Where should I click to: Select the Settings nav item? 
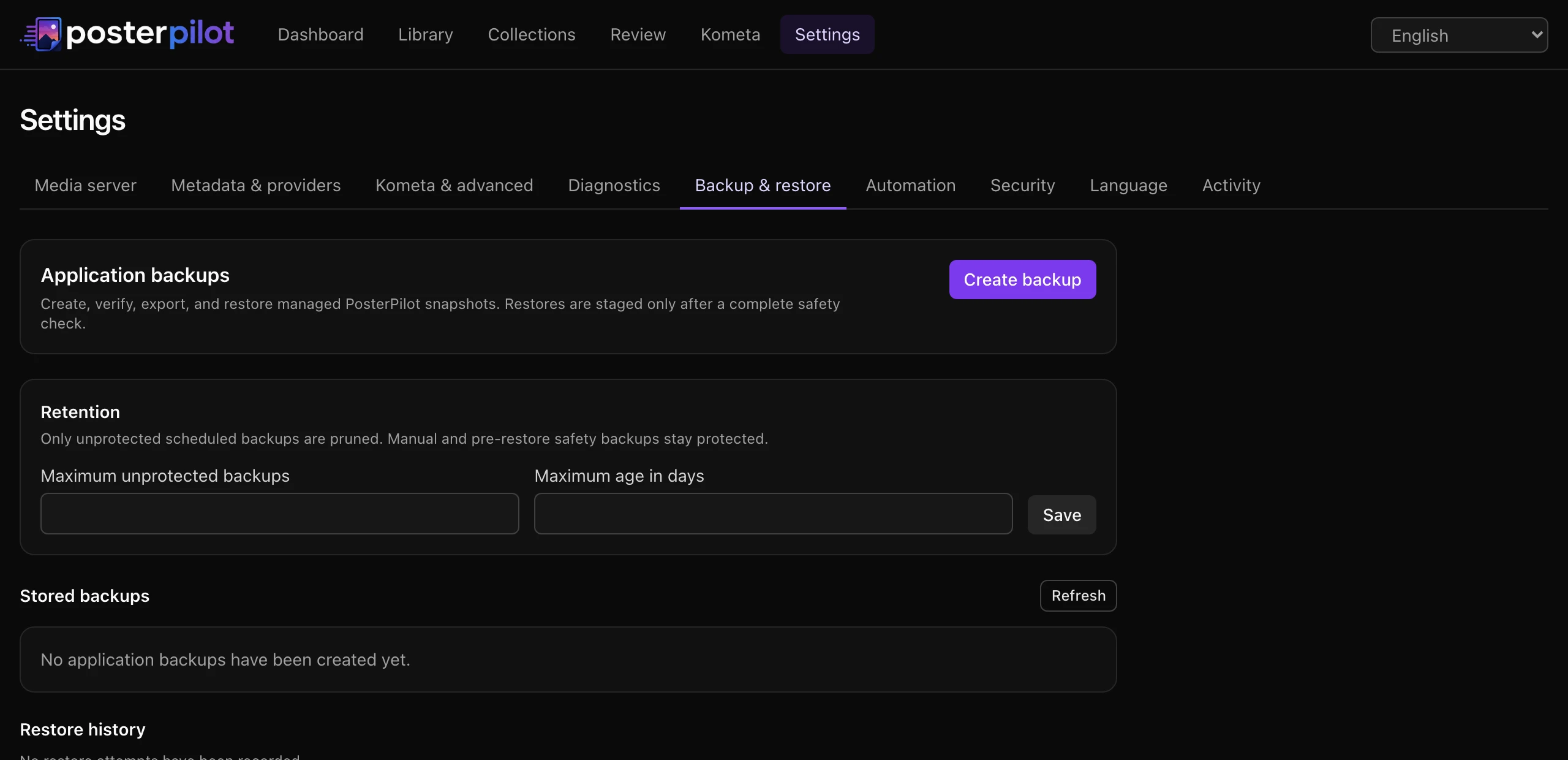[827, 34]
